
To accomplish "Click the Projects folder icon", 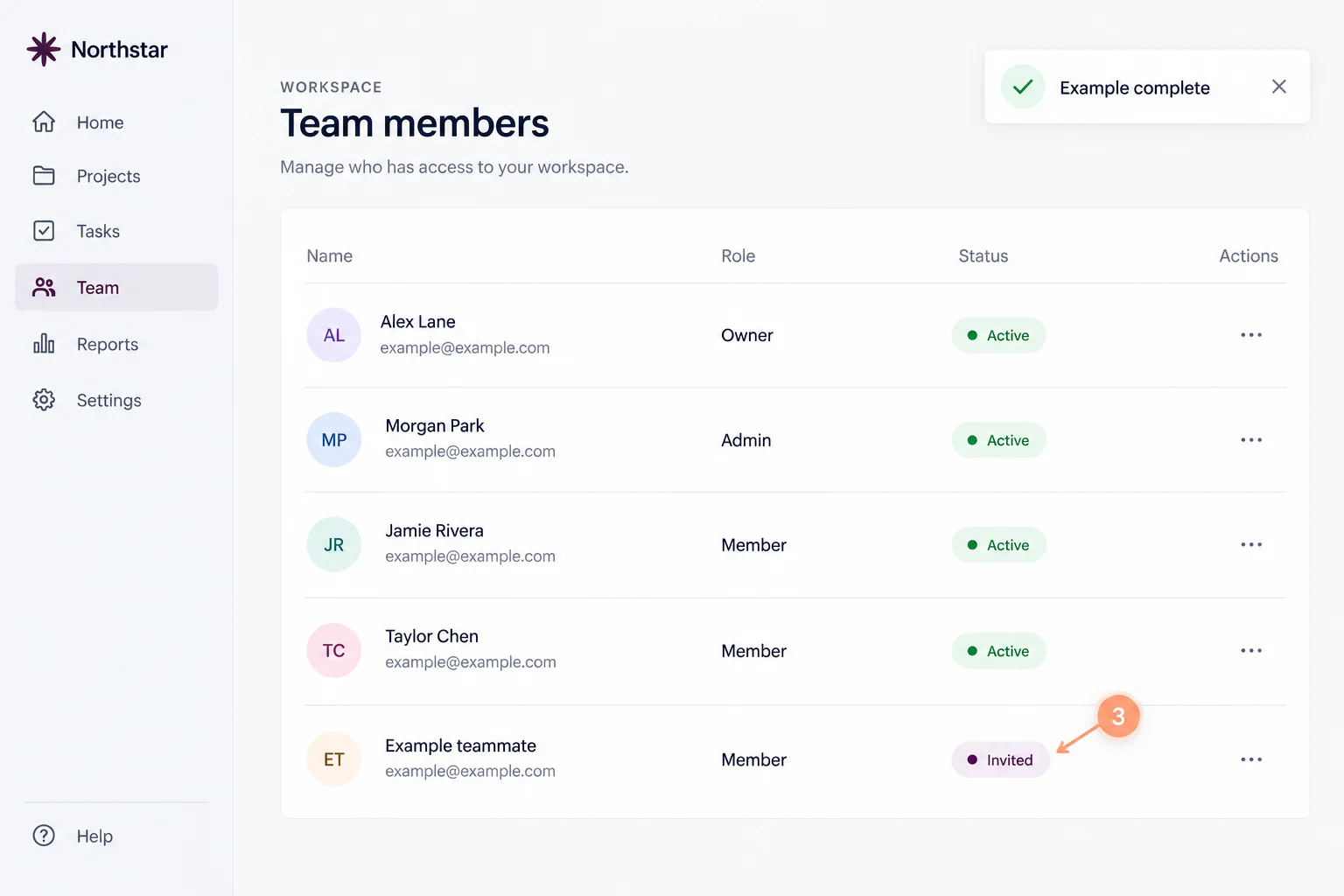I will tap(44, 176).
